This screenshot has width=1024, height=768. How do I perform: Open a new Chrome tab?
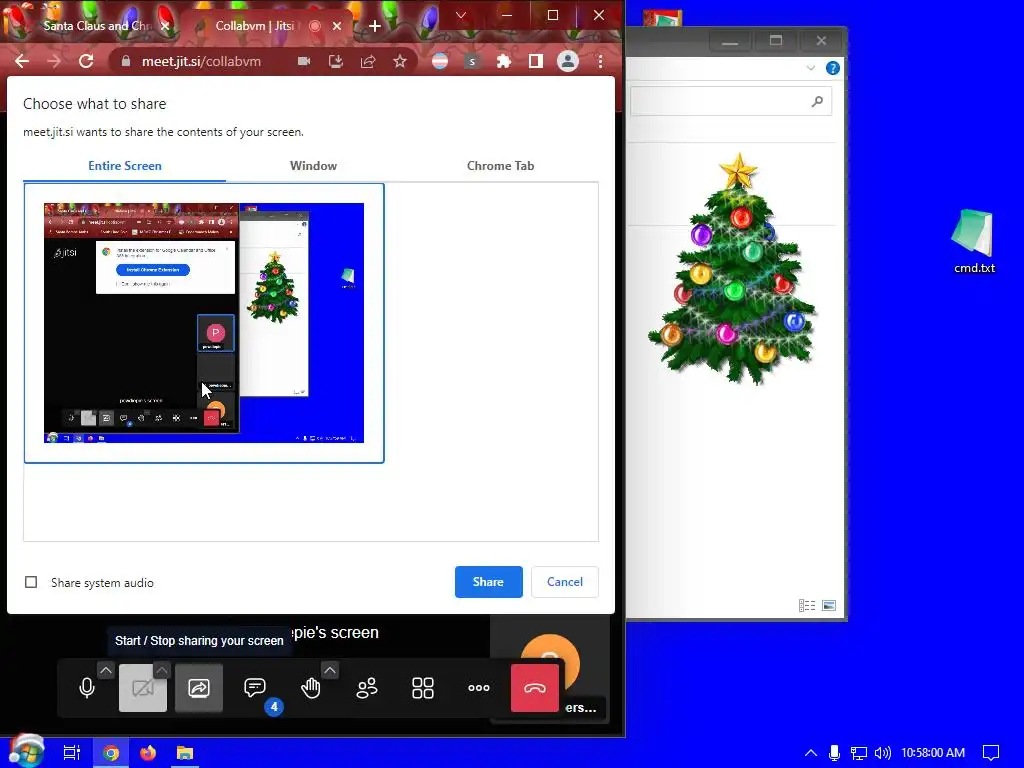375,26
